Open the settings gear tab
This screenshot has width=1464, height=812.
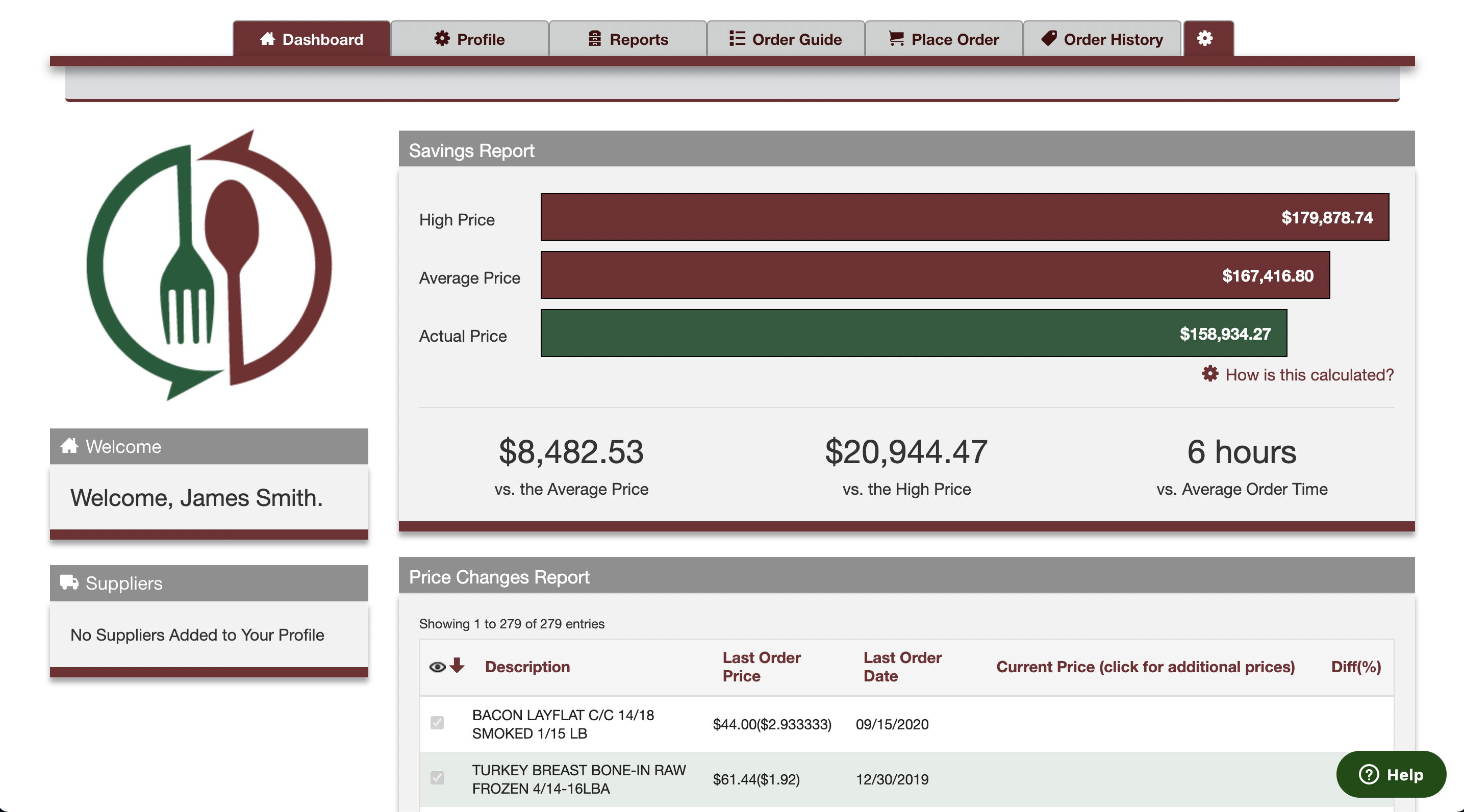pos(1208,39)
